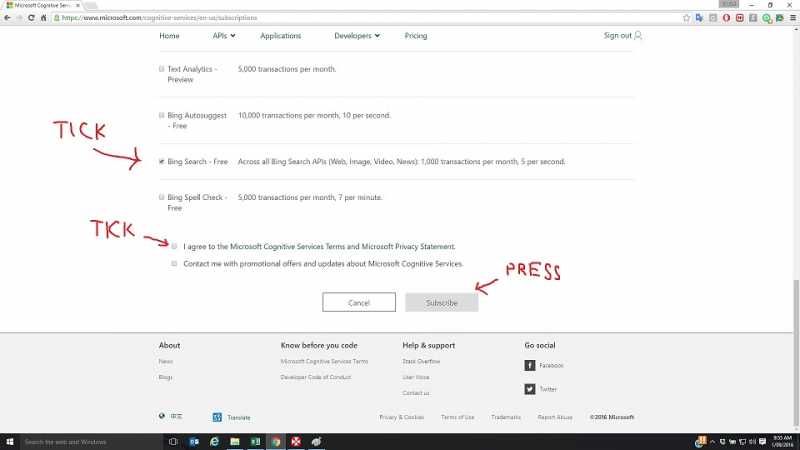Screen dimensions: 800x450
Task: Click the taskbar clock showing the time
Action: tap(783, 442)
